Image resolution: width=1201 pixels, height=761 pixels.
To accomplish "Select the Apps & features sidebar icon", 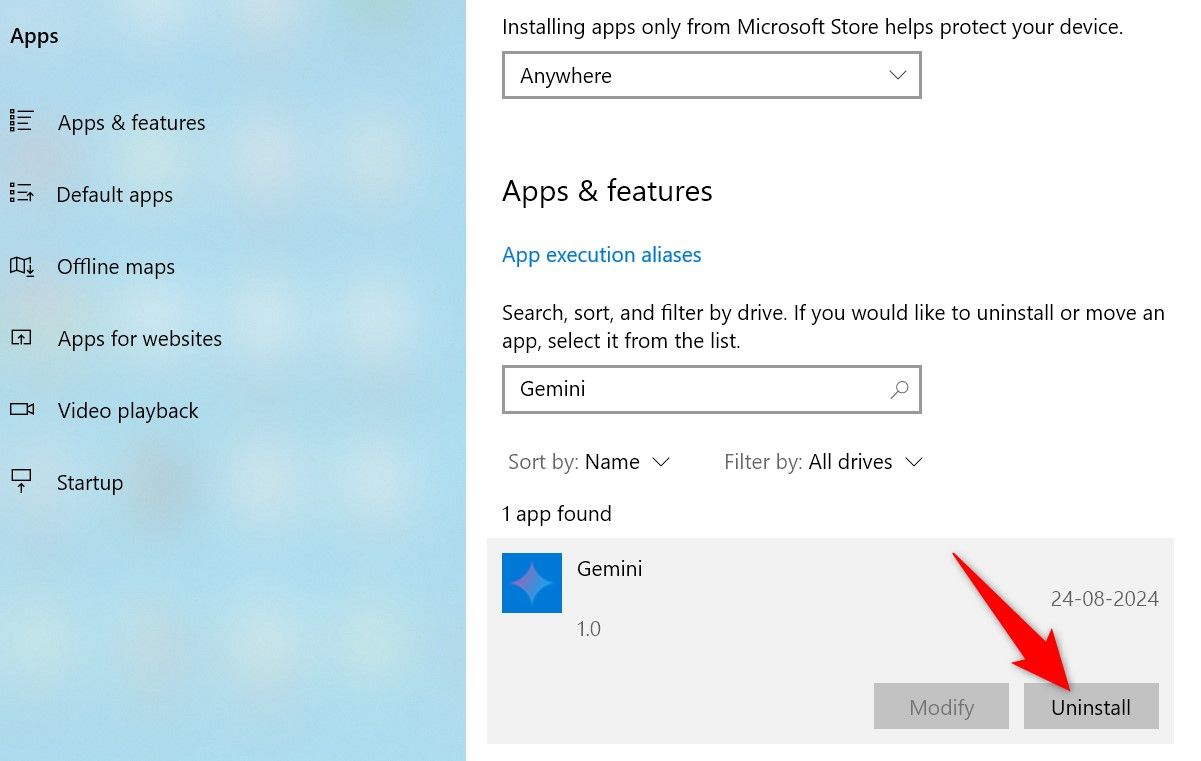I will 22,120.
